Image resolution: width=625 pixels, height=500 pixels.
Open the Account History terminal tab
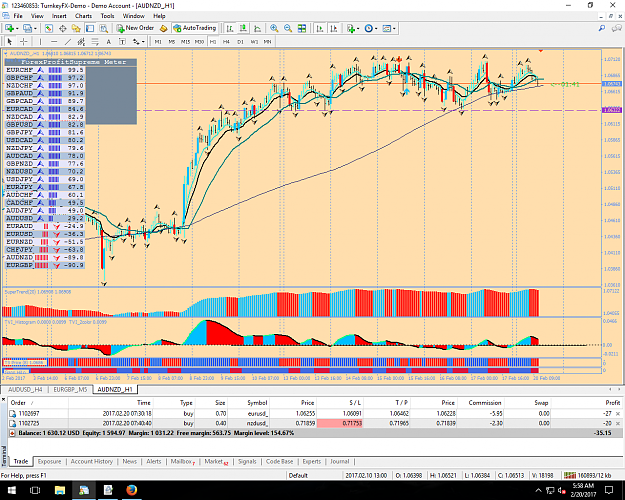point(92,461)
